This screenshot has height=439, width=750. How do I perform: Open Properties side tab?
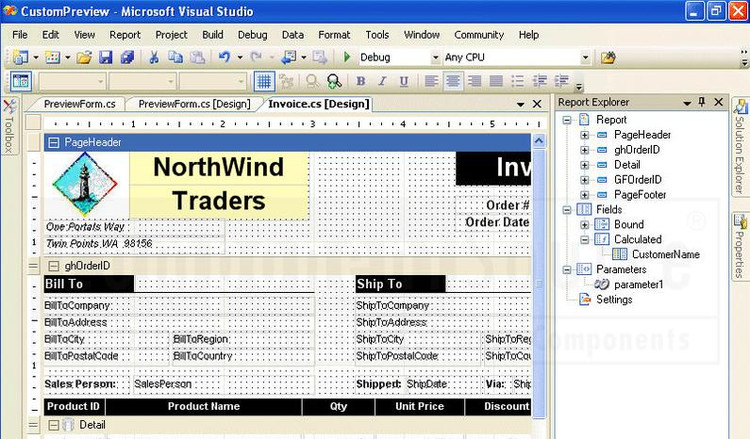pyautogui.click(x=740, y=246)
